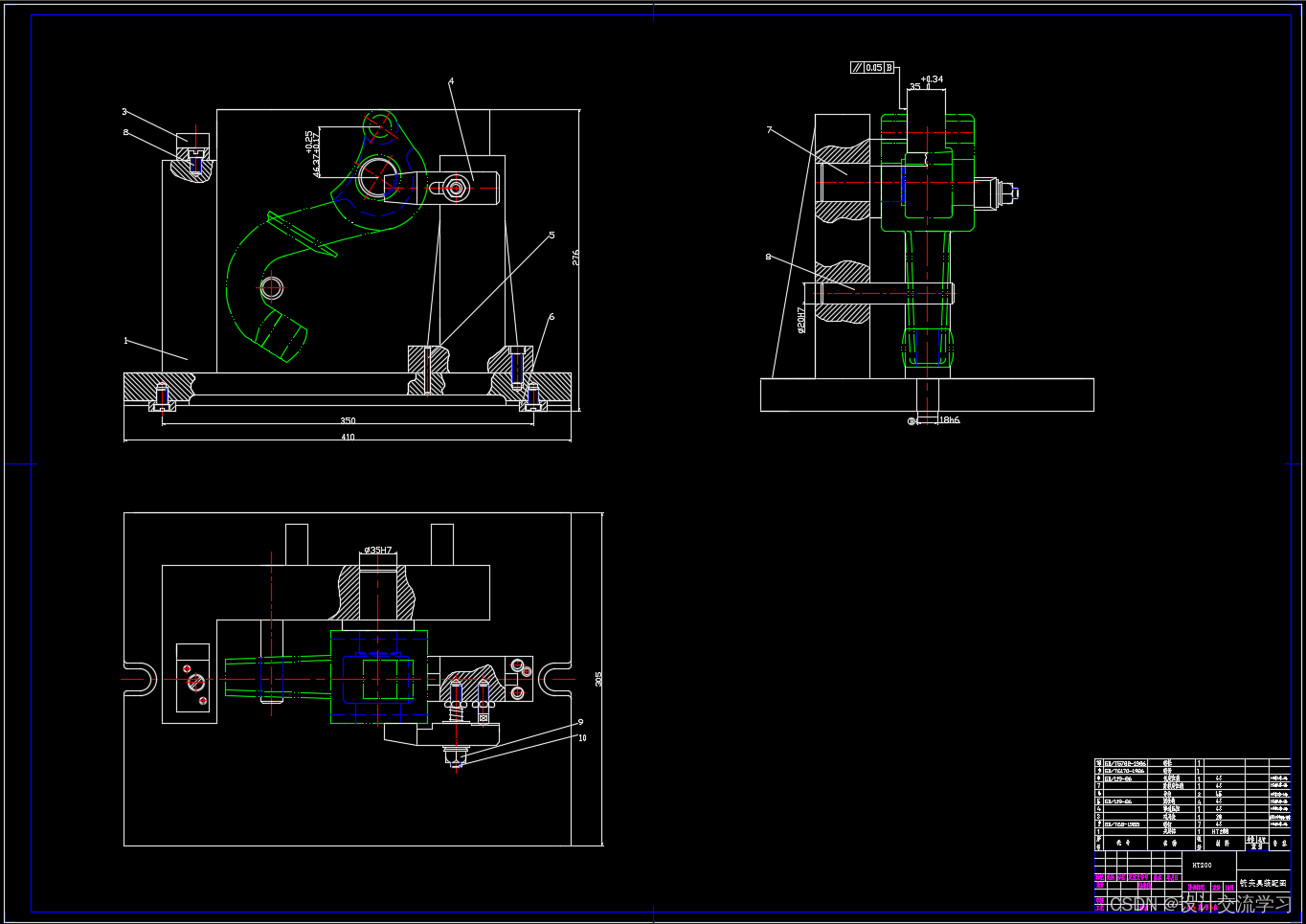Click part balloon number 3
This screenshot has width=1306, height=924.
124,112
